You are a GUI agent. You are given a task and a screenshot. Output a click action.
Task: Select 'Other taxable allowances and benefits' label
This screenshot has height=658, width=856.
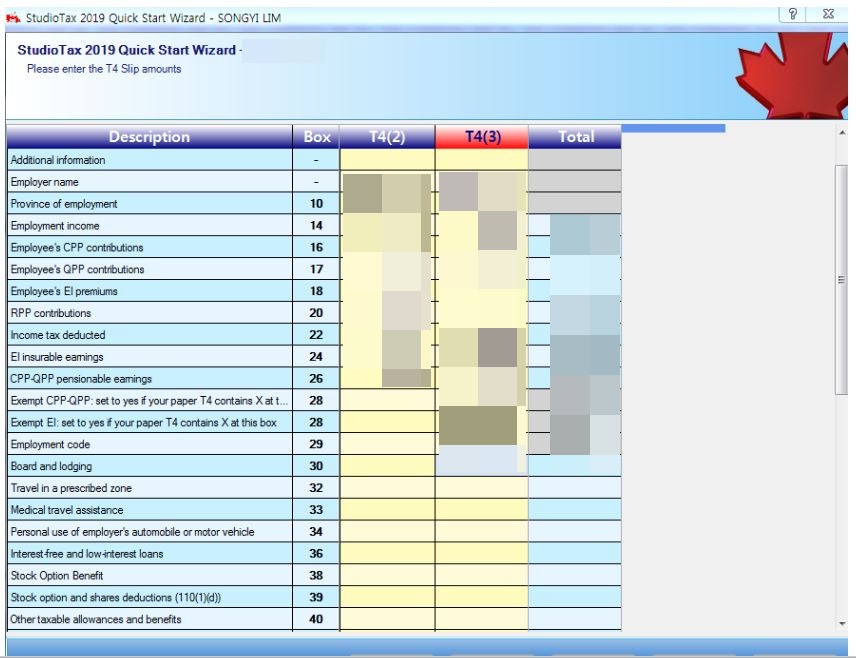click(x=96, y=619)
